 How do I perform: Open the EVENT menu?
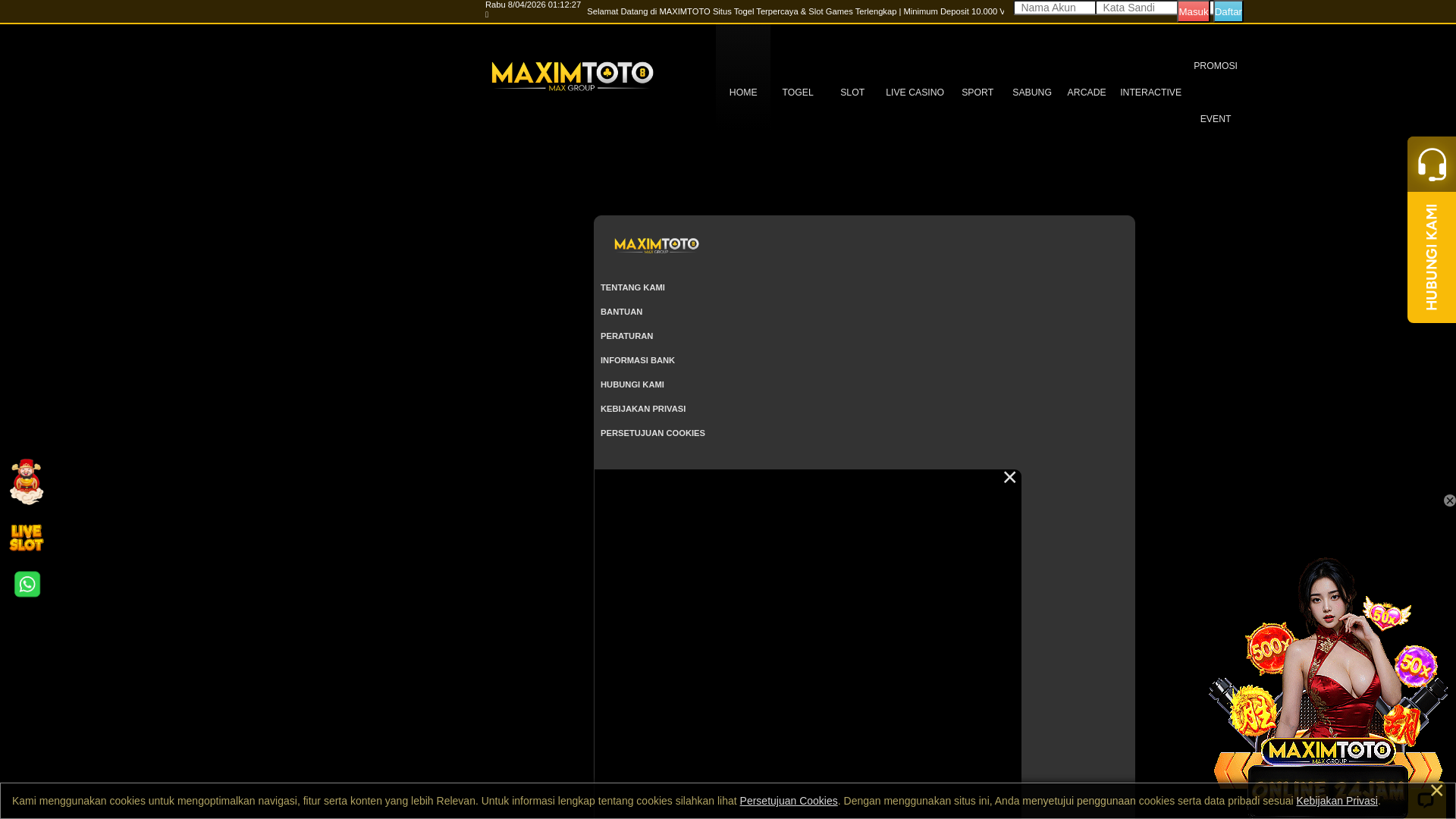[x=1216, y=119]
